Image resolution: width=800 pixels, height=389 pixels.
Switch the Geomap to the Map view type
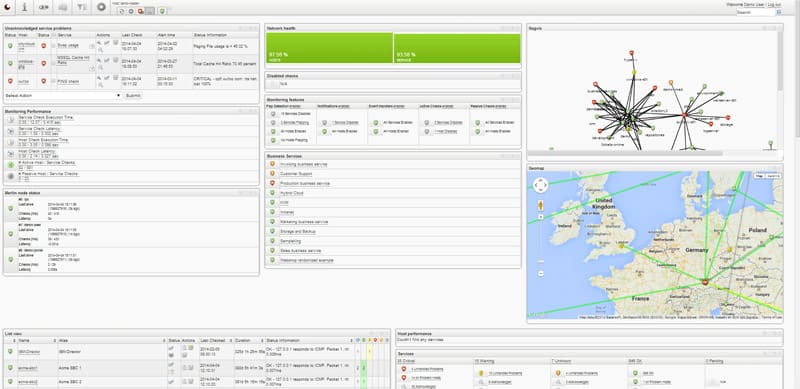pyautogui.click(x=759, y=176)
